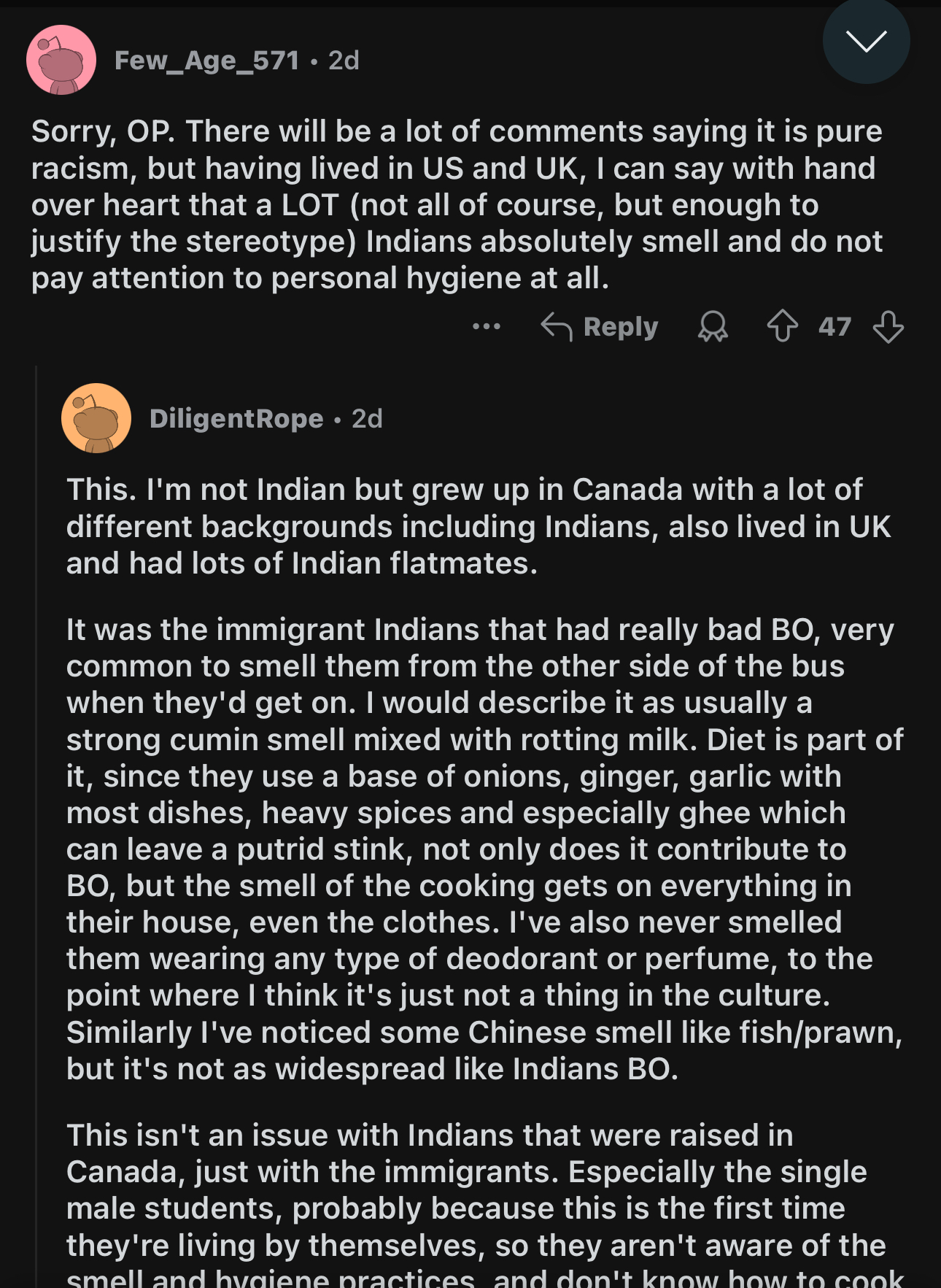Image resolution: width=941 pixels, height=1288 pixels.
Task: Open Few_Age_571's pink avatar
Action: click(x=61, y=60)
